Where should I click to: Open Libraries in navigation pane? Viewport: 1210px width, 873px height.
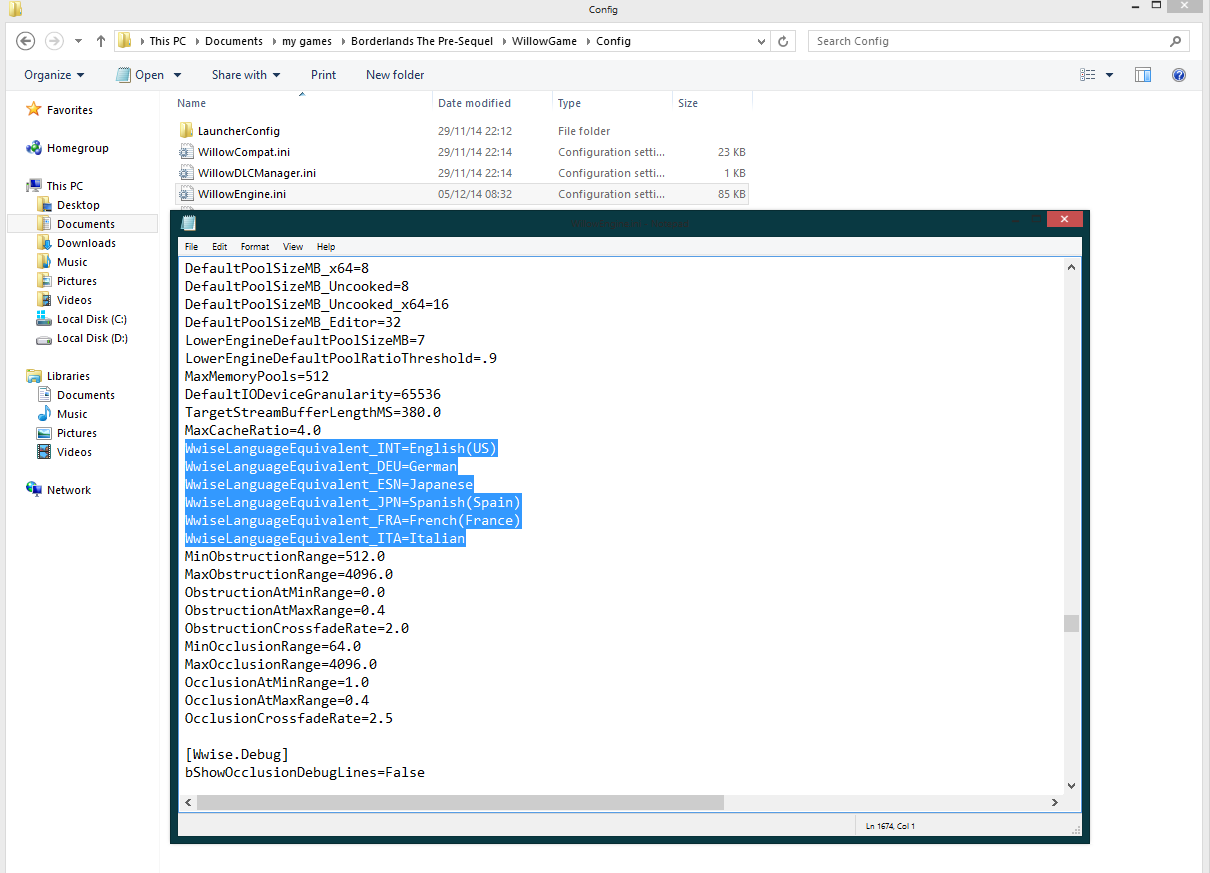68,376
